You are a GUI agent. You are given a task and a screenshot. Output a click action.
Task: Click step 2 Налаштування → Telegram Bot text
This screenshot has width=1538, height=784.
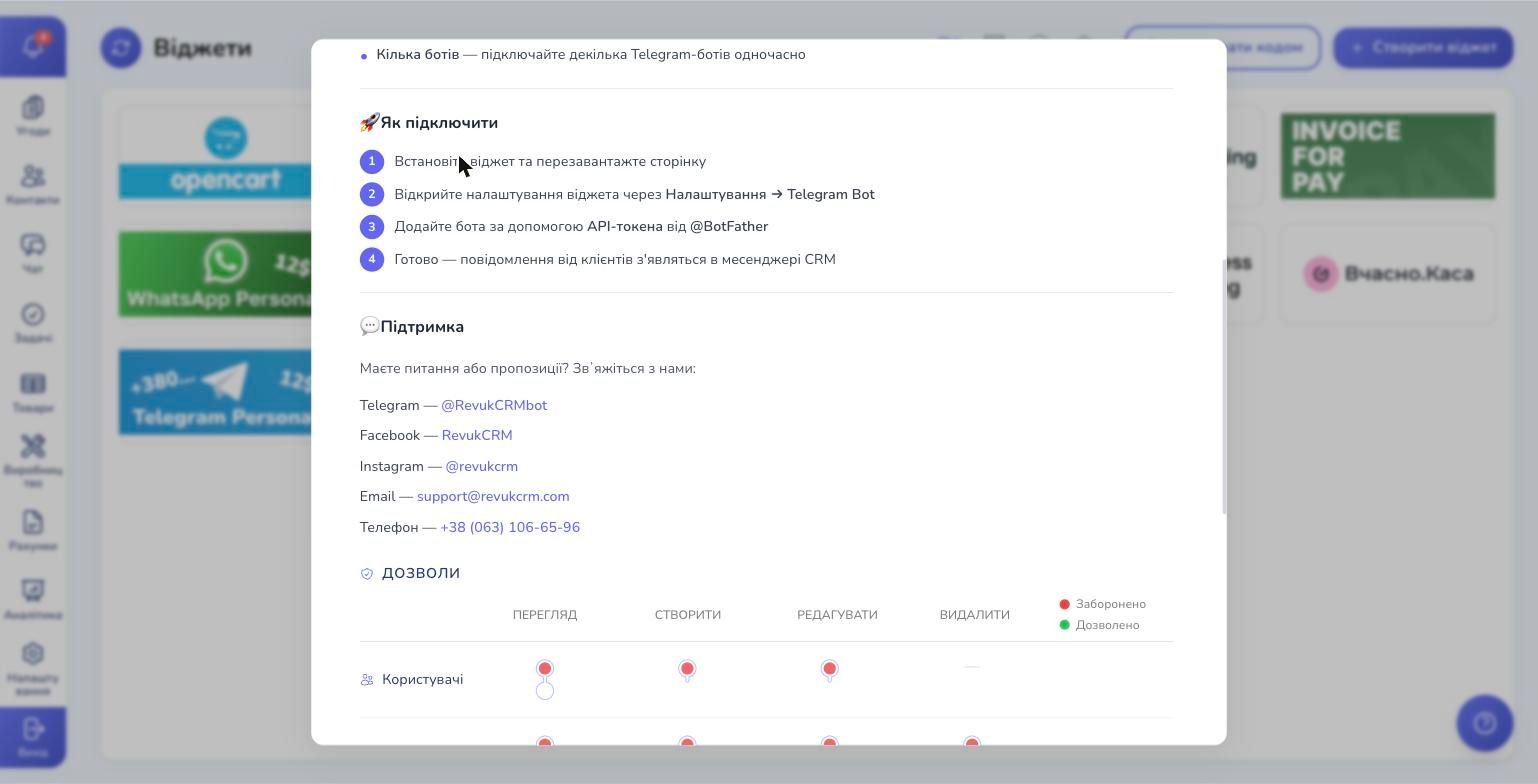point(634,194)
